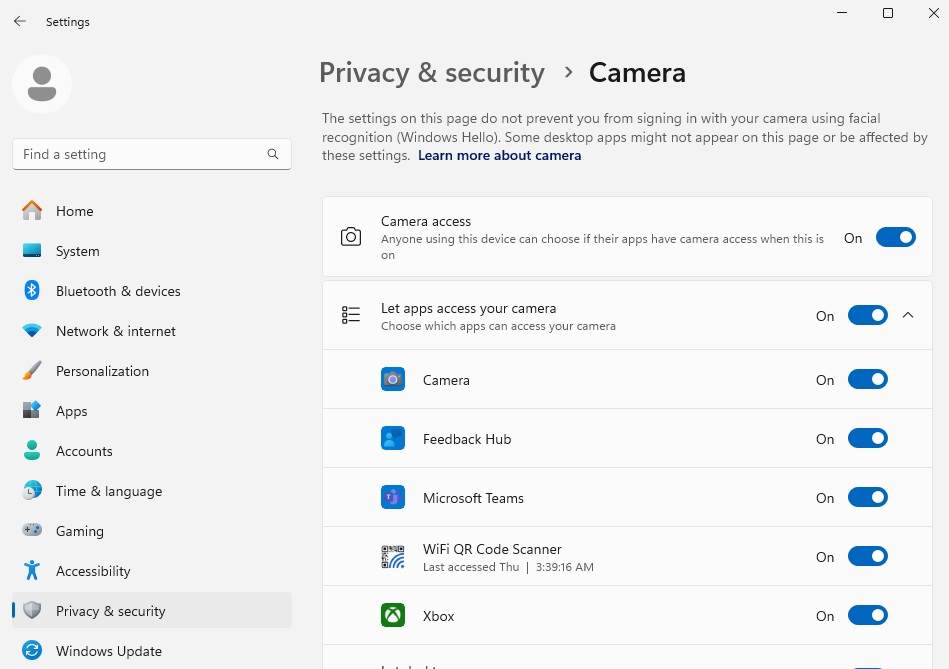The image size is (949, 669).
Task: Click the Xbox app icon
Action: coord(393,616)
